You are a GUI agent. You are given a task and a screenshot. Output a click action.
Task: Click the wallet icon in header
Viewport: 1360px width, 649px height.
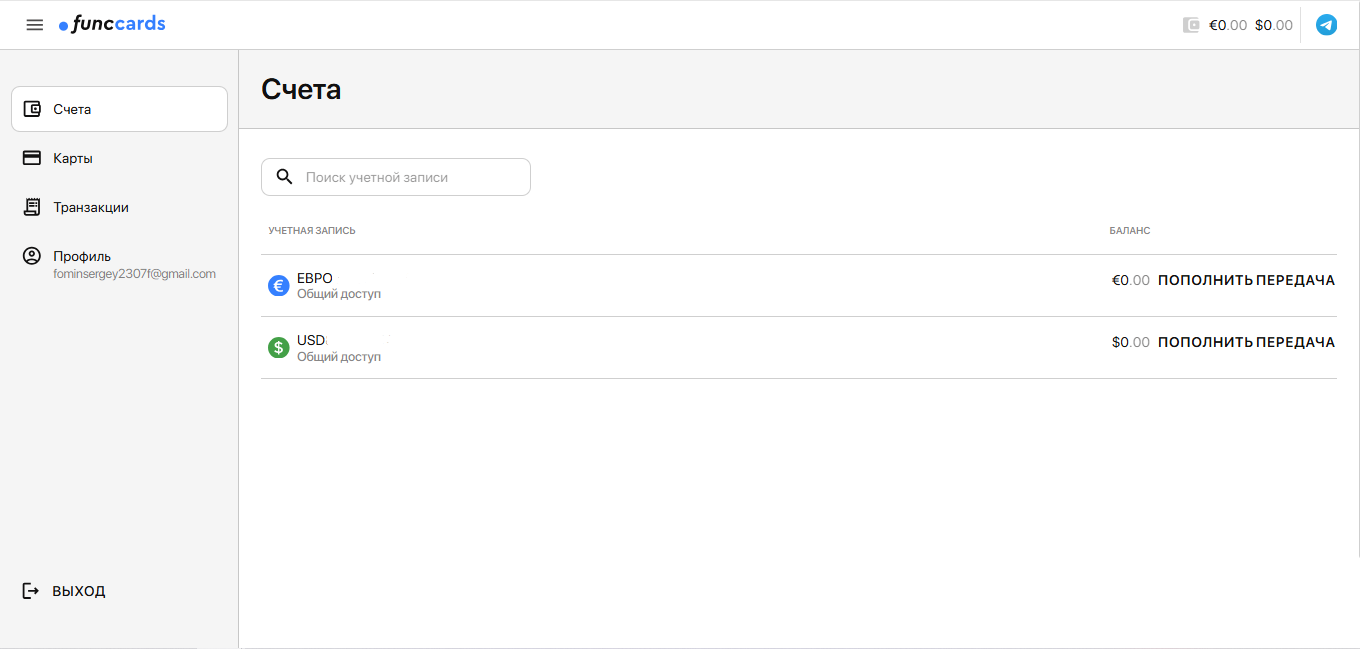click(x=1191, y=25)
